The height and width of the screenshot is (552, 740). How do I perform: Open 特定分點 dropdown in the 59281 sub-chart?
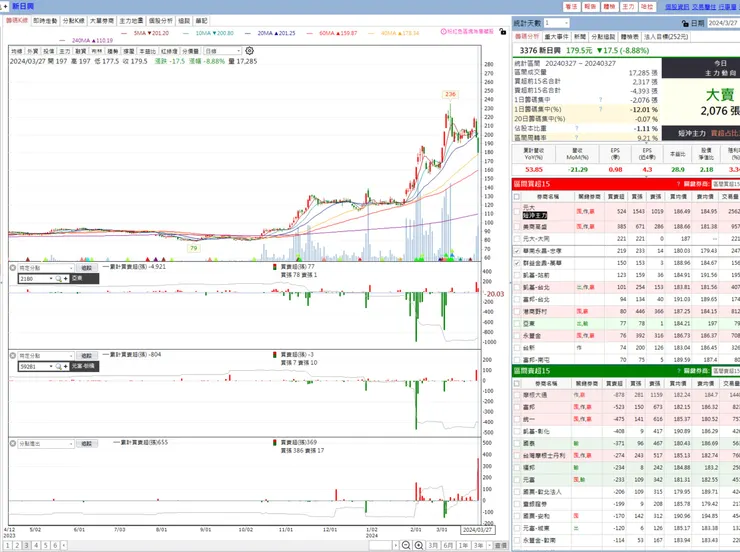click(45, 356)
